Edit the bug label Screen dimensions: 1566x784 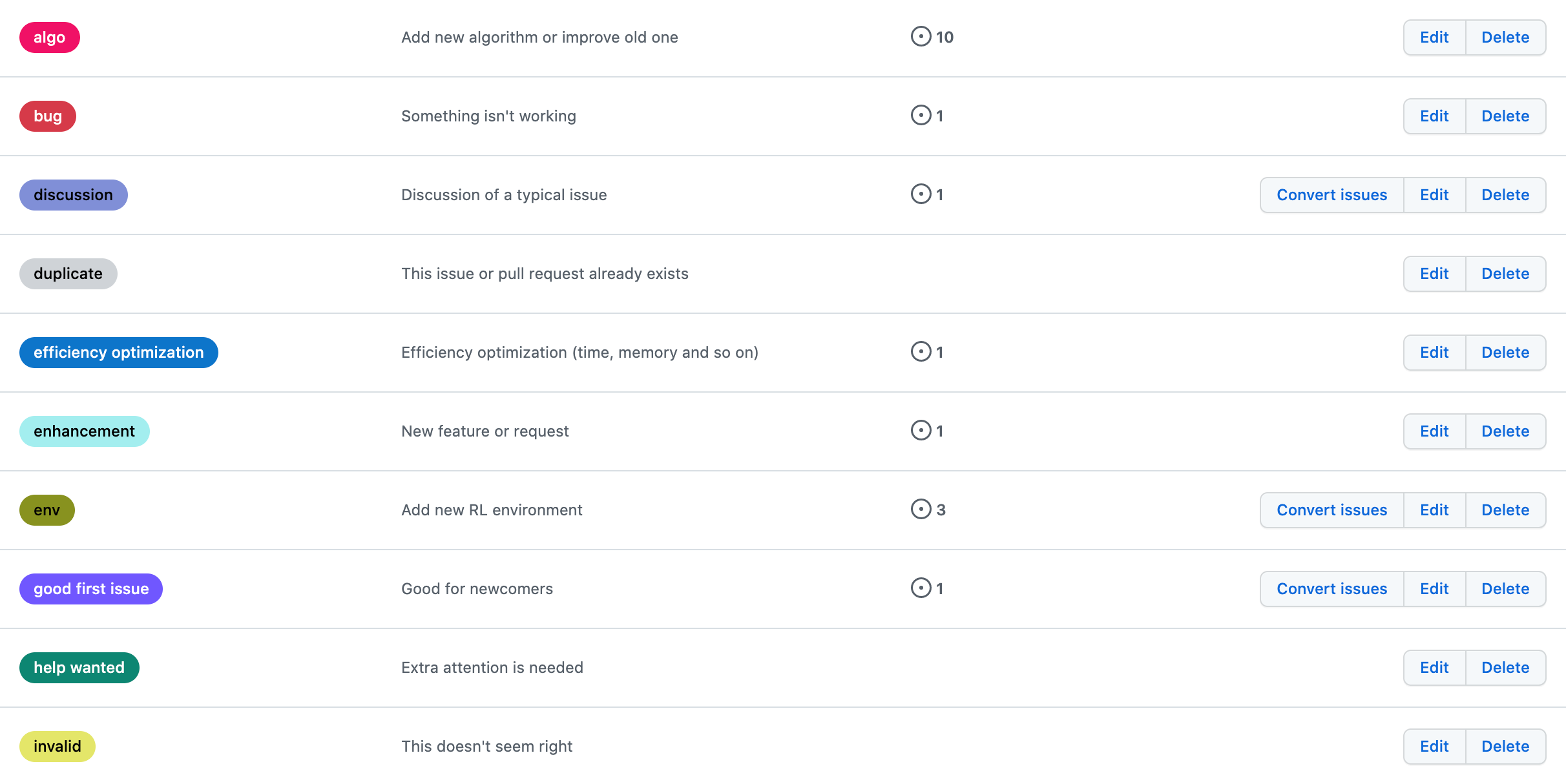[x=1434, y=116]
